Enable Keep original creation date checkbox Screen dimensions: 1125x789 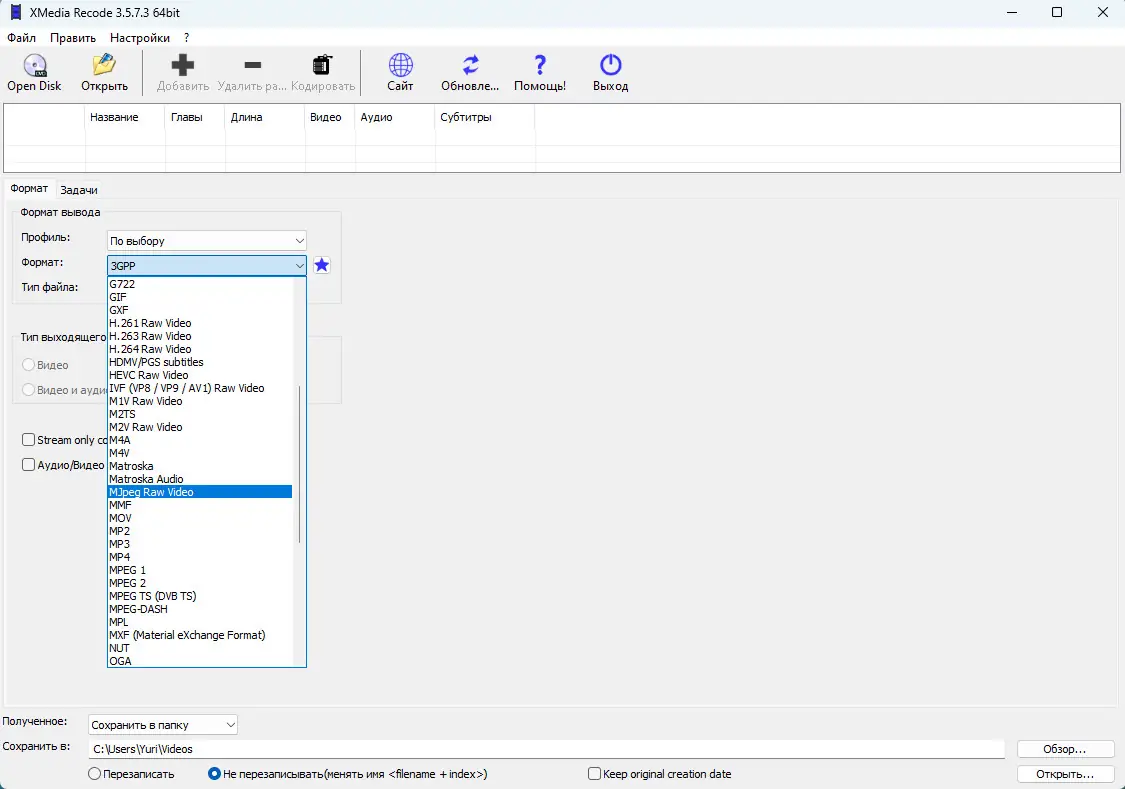coord(594,774)
